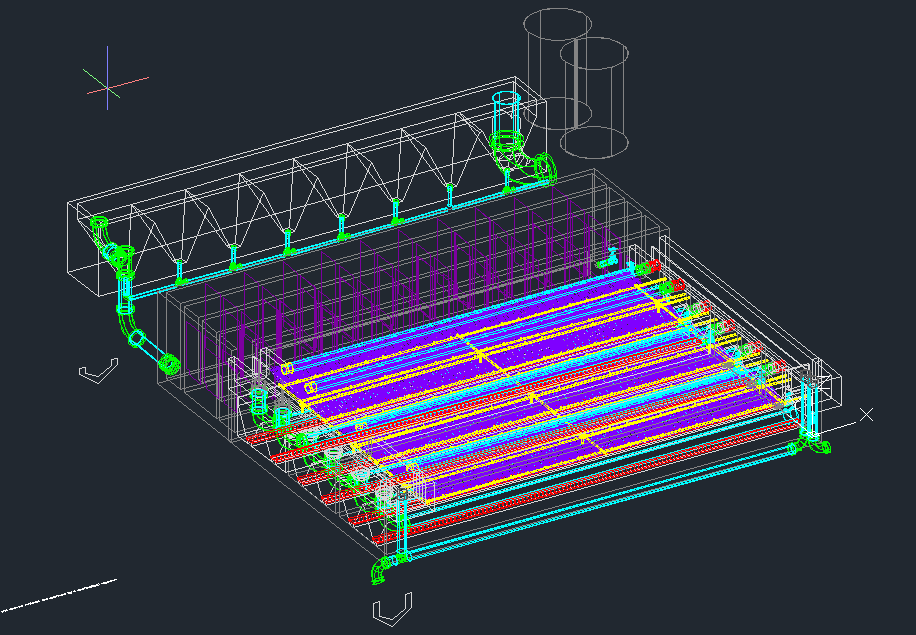Viewport: 916px width, 635px height.
Task: Pick the green coupling ending the angled cyan pipe
Action: (x=171, y=365)
